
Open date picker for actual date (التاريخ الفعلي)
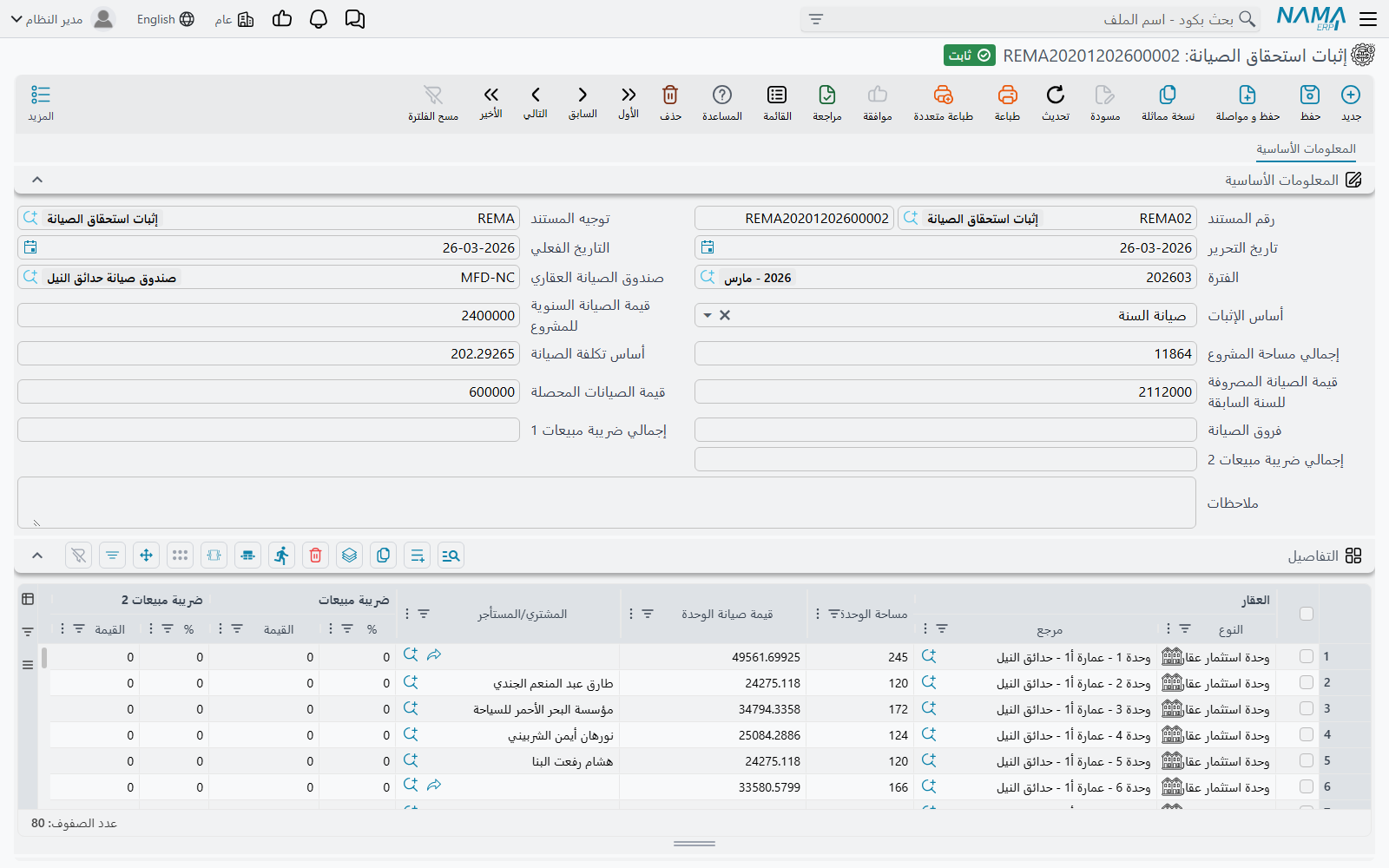30,248
